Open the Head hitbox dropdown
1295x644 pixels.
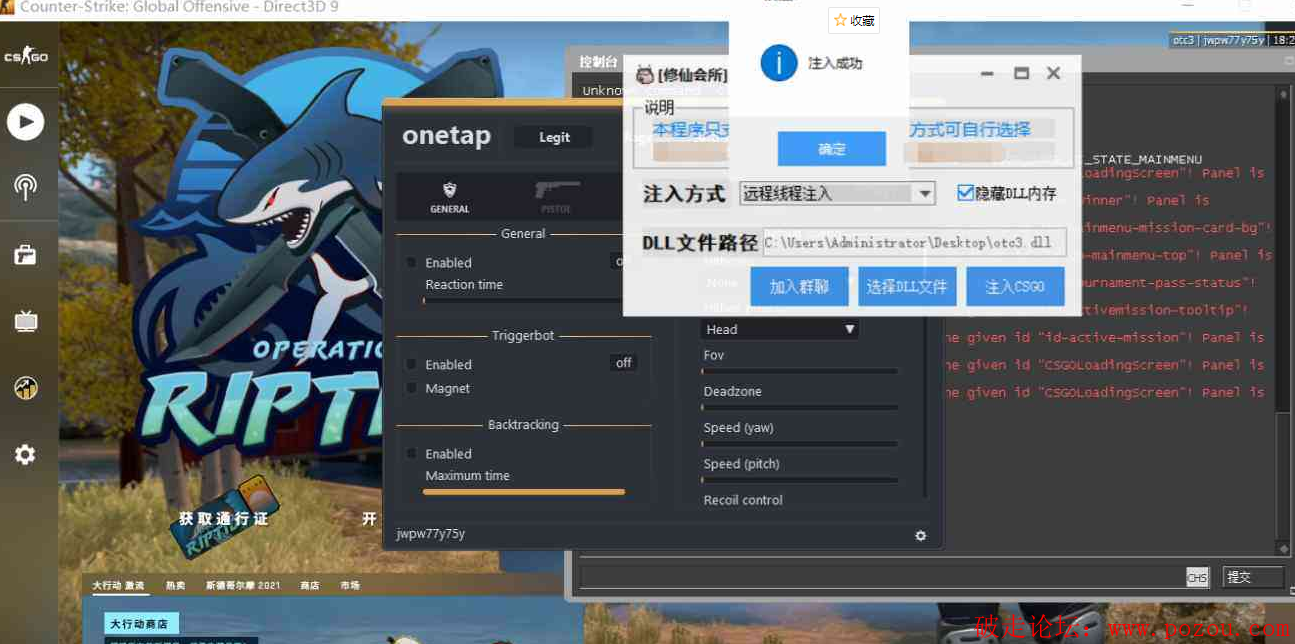[x=779, y=329]
